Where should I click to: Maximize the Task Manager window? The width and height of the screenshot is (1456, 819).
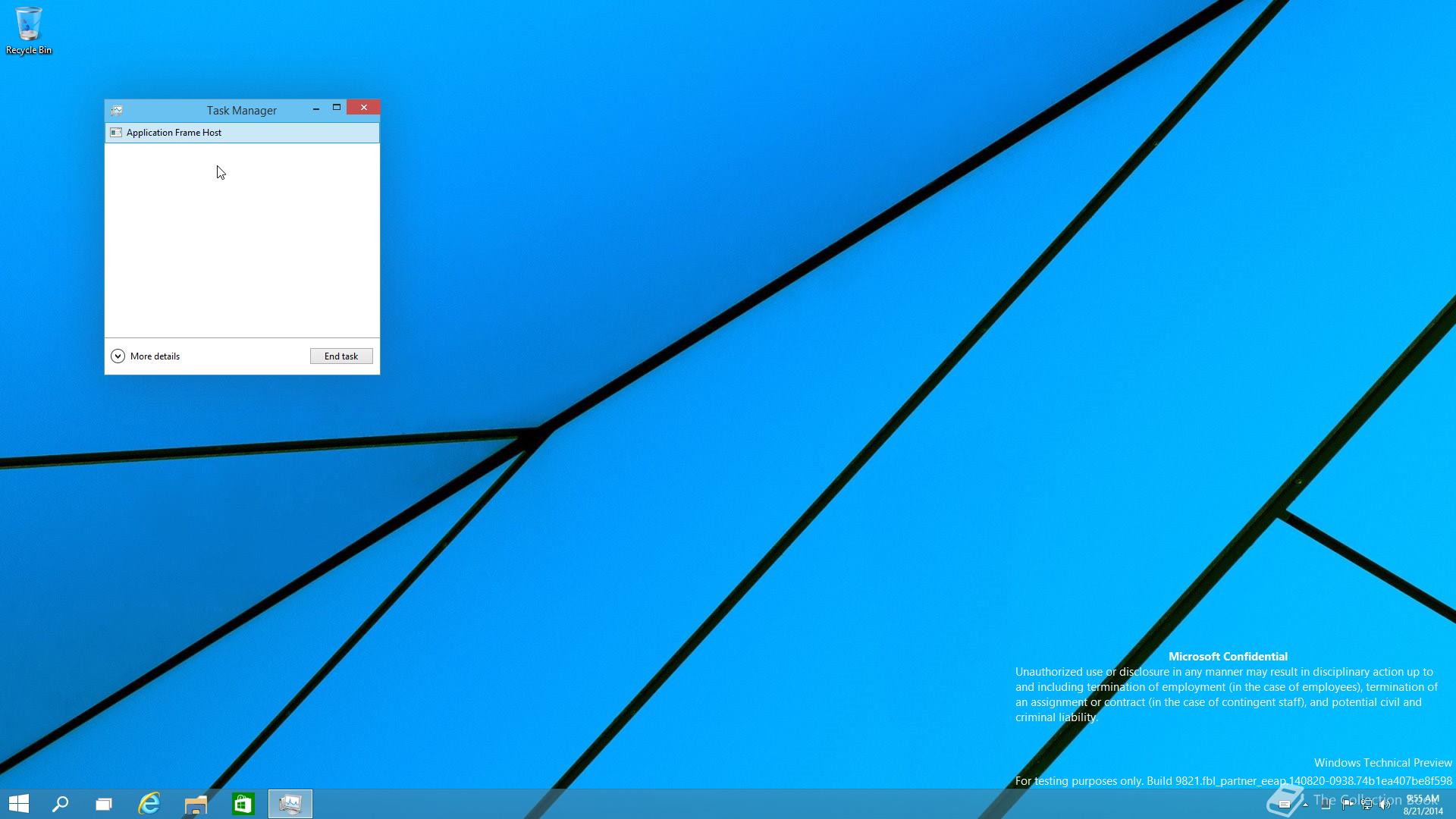coord(337,108)
